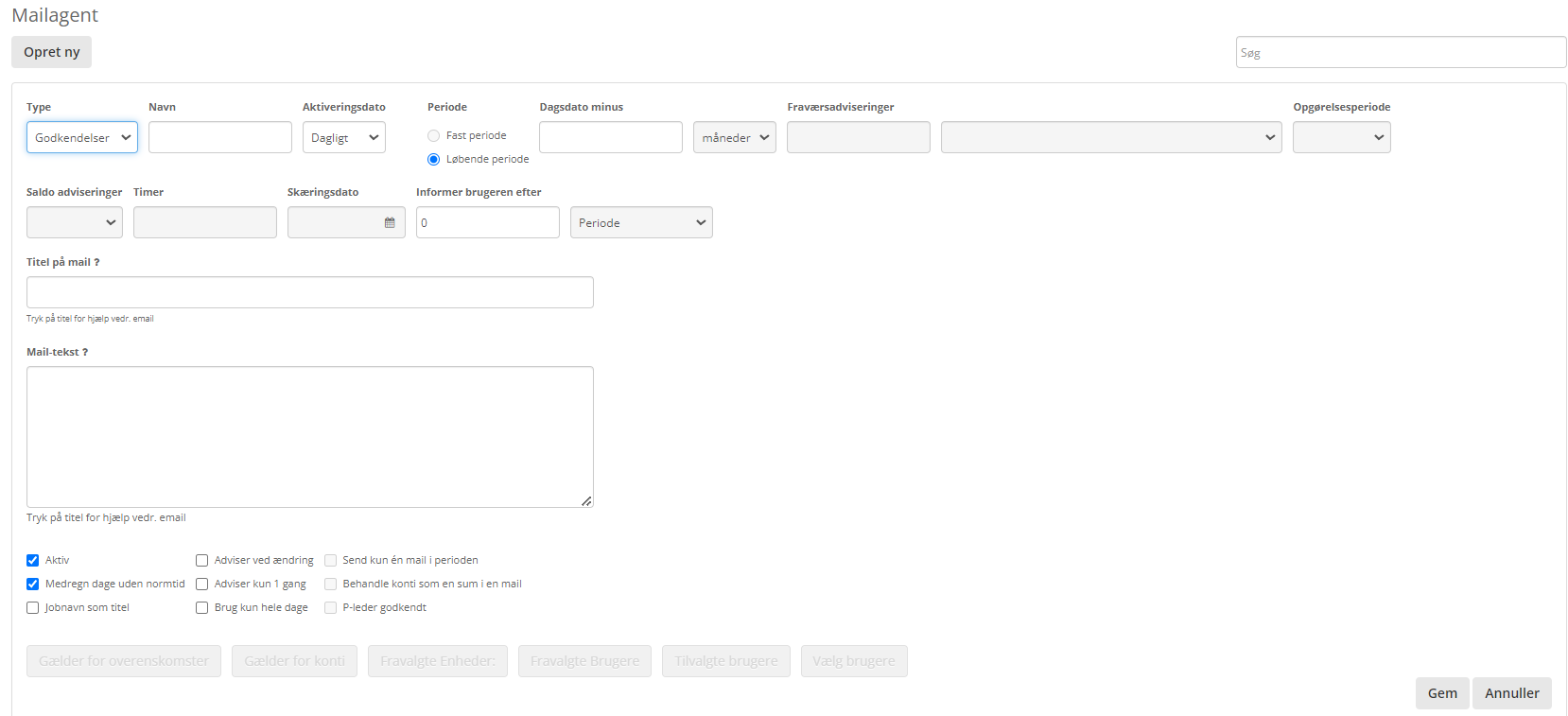Toggle Medregn dage uden normtid checkbox
Image resolution: width=1568 pixels, height=716 pixels.
pos(33,585)
